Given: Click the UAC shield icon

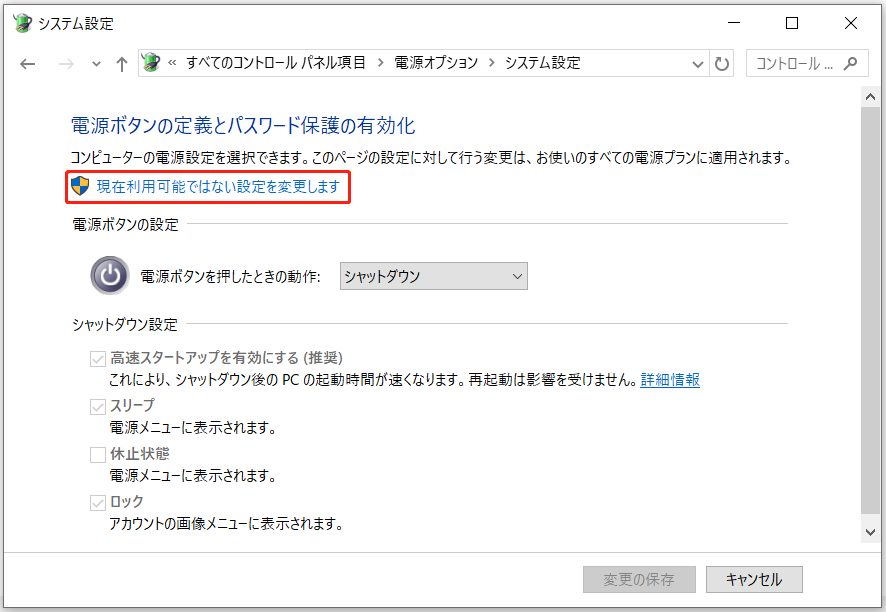Looking at the screenshot, I should coord(77,187).
